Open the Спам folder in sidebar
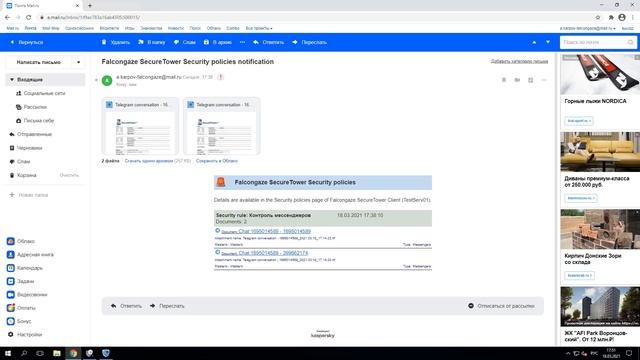 pyautogui.click(x=20, y=162)
